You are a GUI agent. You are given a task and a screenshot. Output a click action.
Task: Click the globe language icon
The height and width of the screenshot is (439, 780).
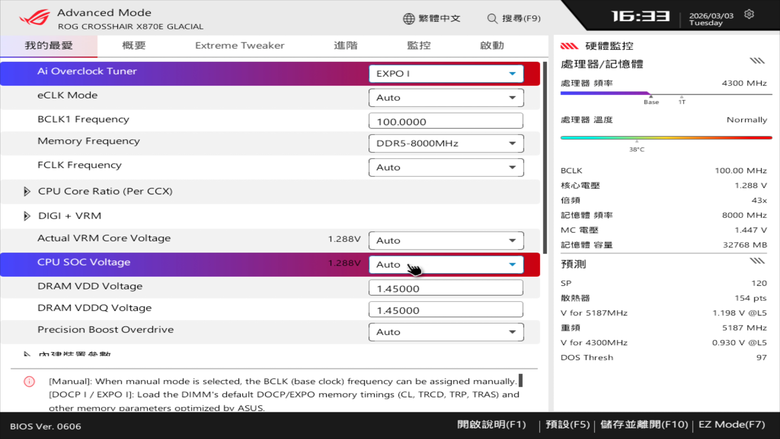click(x=409, y=18)
